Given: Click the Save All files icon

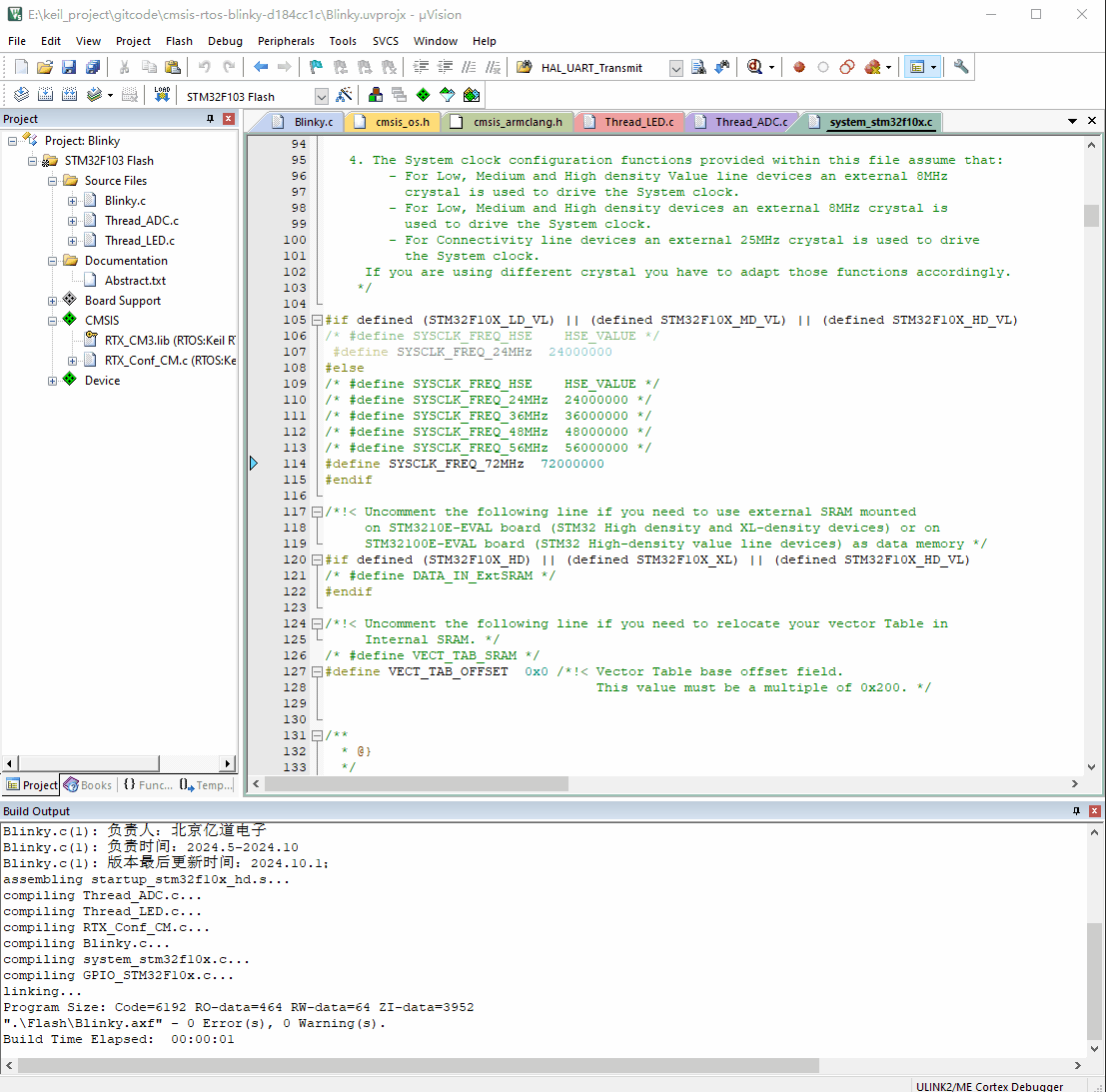Looking at the screenshot, I should pos(93,67).
